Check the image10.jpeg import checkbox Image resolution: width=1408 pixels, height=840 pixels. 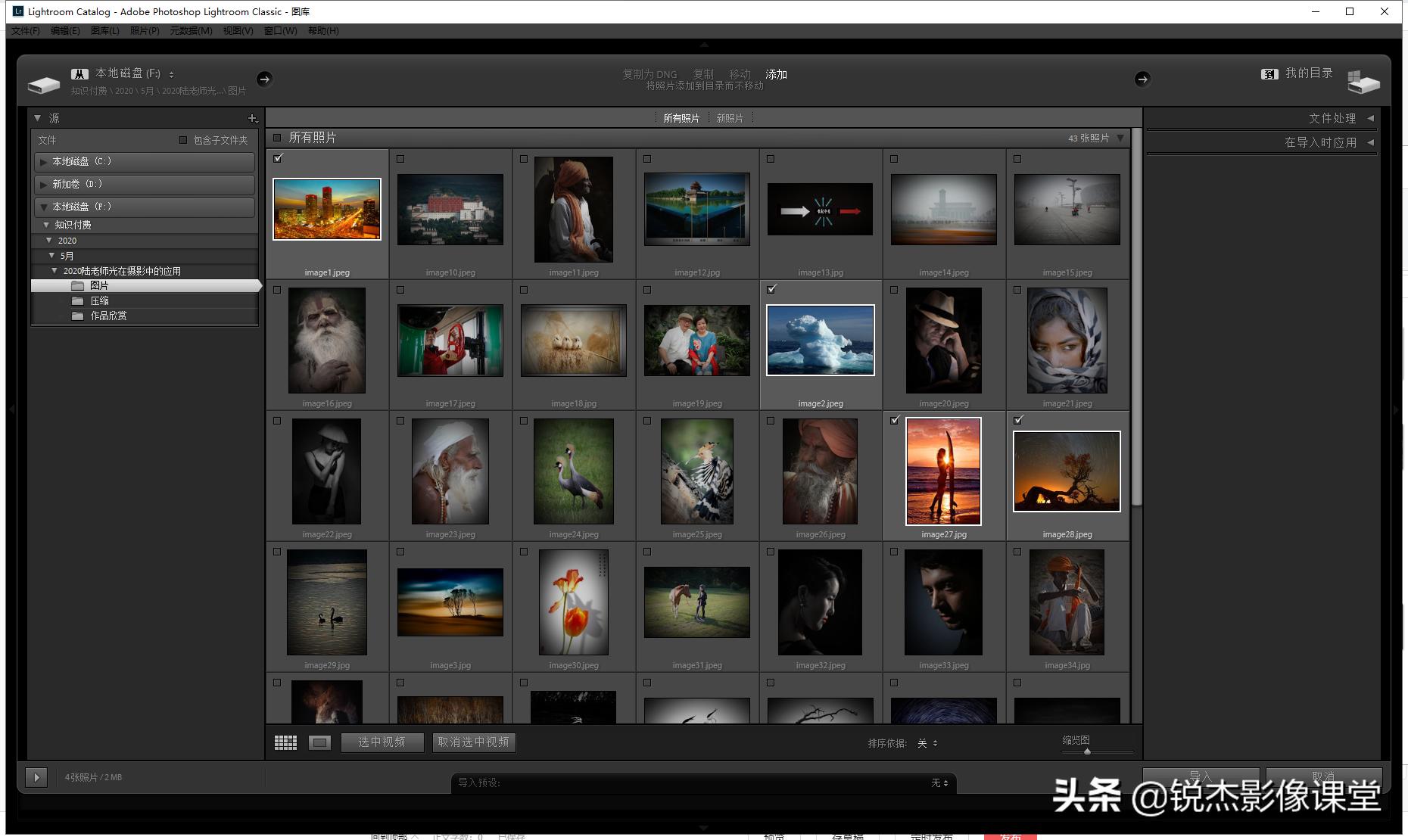tap(400, 159)
